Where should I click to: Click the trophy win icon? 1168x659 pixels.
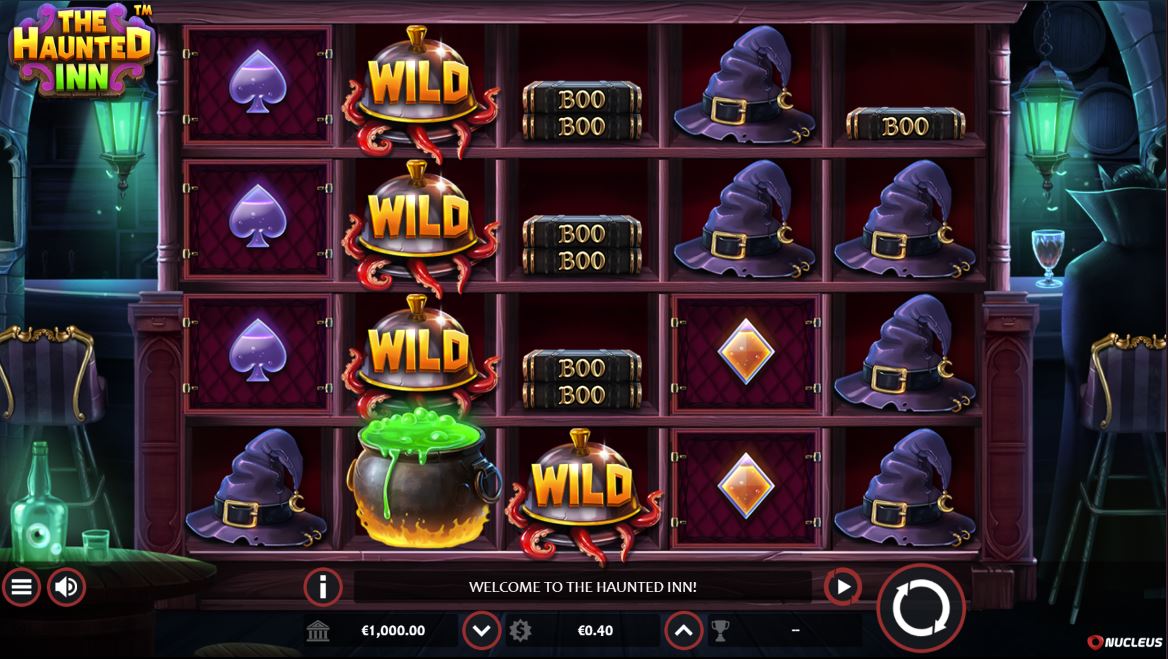[x=720, y=631]
